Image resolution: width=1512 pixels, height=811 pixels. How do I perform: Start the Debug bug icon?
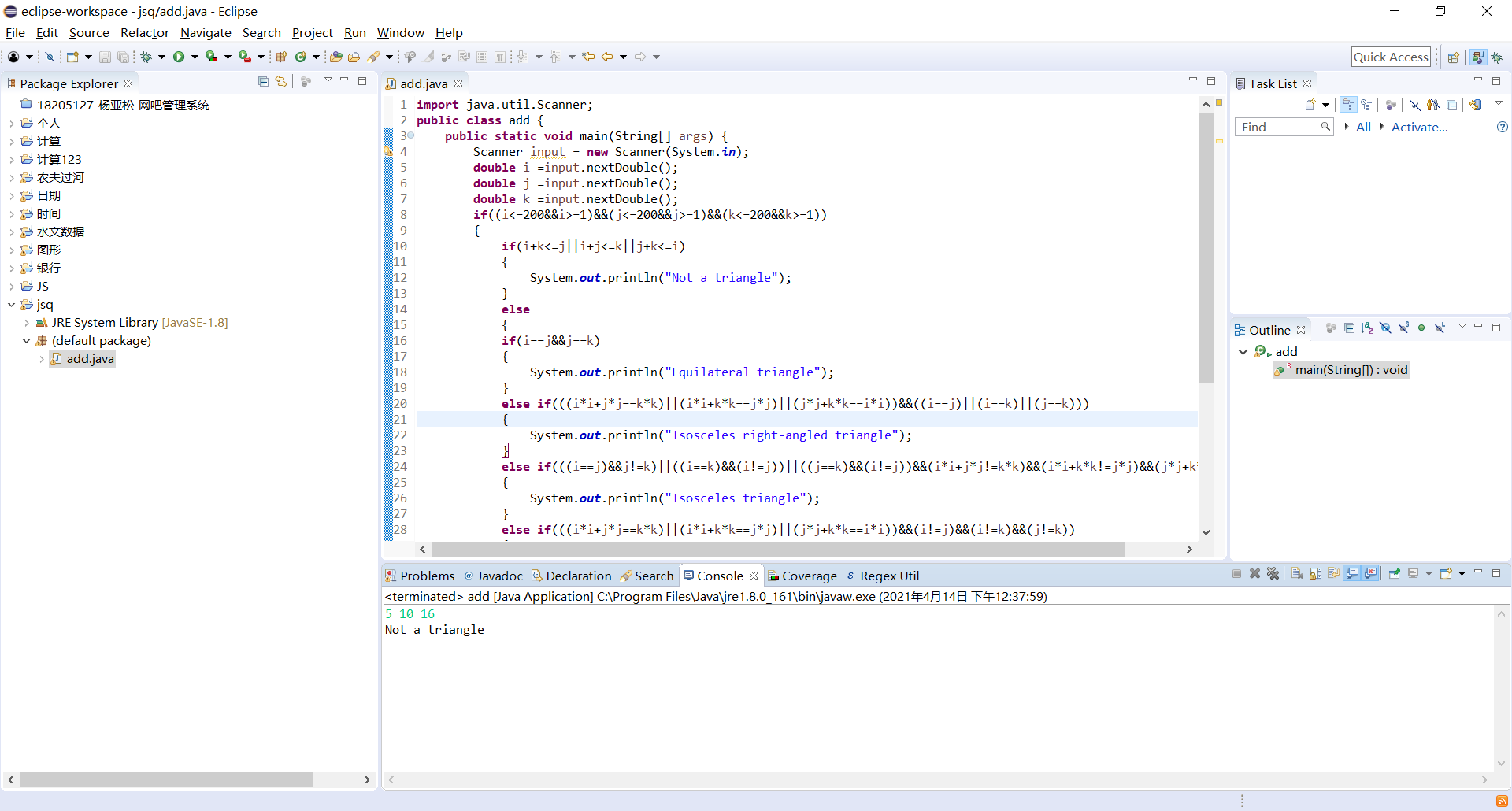click(x=146, y=57)
